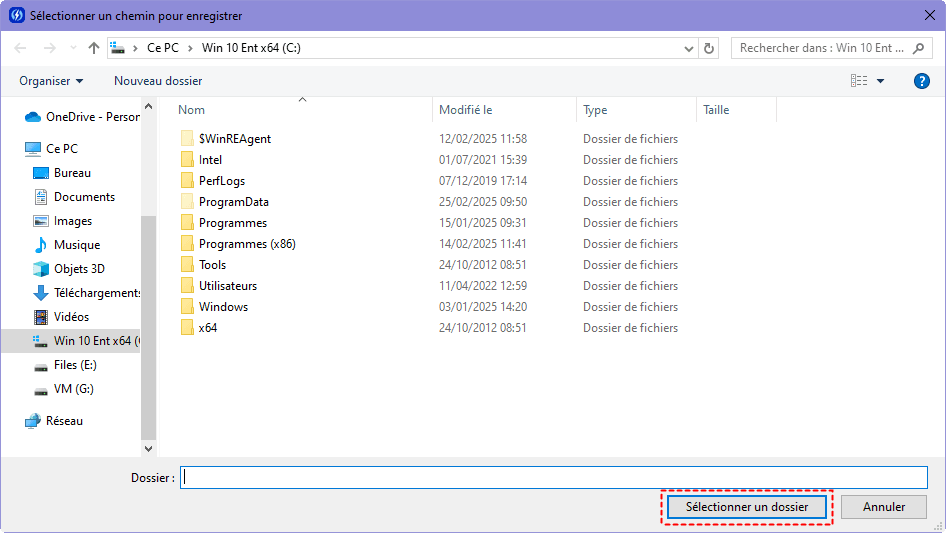This screenshot has width=946, height=533.
Task: Click into the Dossier text field
Action: tap(553, 478)
